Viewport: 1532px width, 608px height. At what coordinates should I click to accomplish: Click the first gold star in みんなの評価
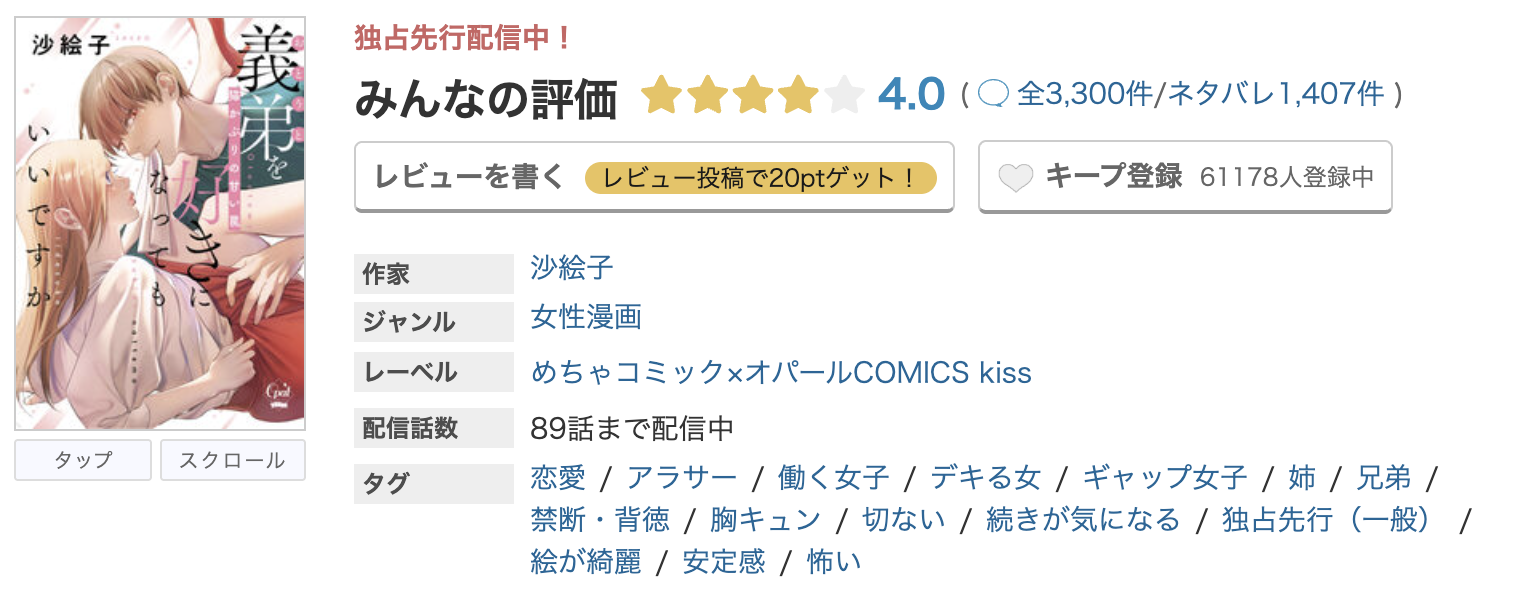pos(662,93)
